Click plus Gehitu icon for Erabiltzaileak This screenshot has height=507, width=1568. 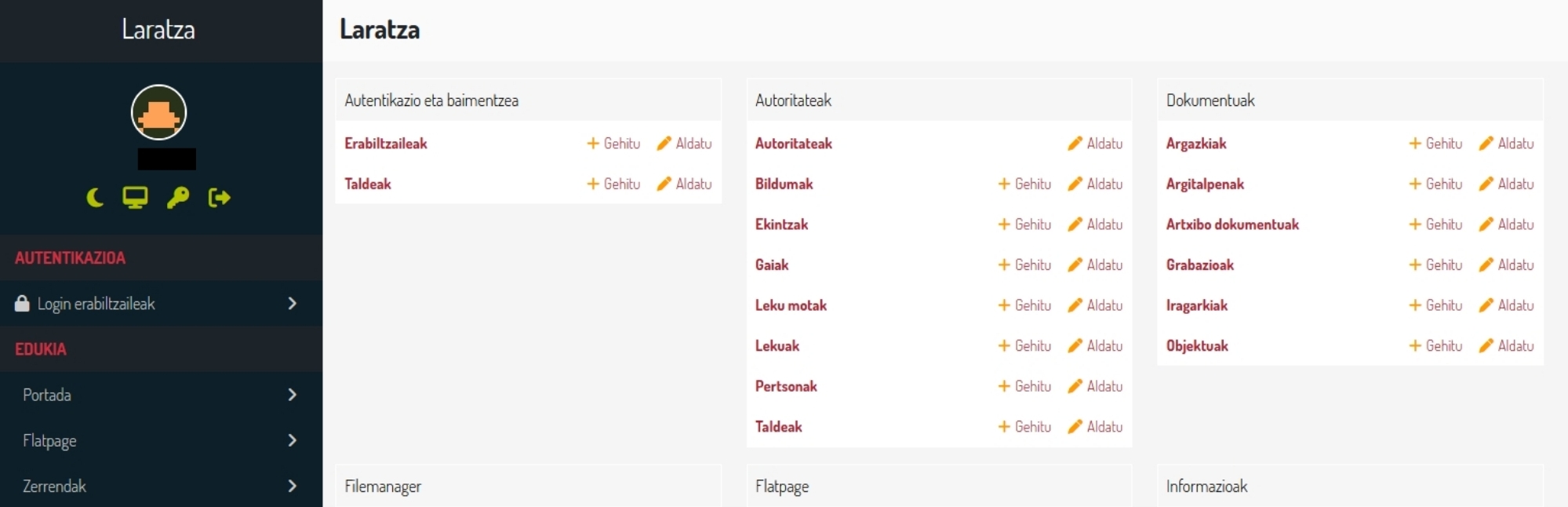pos(594,144)
